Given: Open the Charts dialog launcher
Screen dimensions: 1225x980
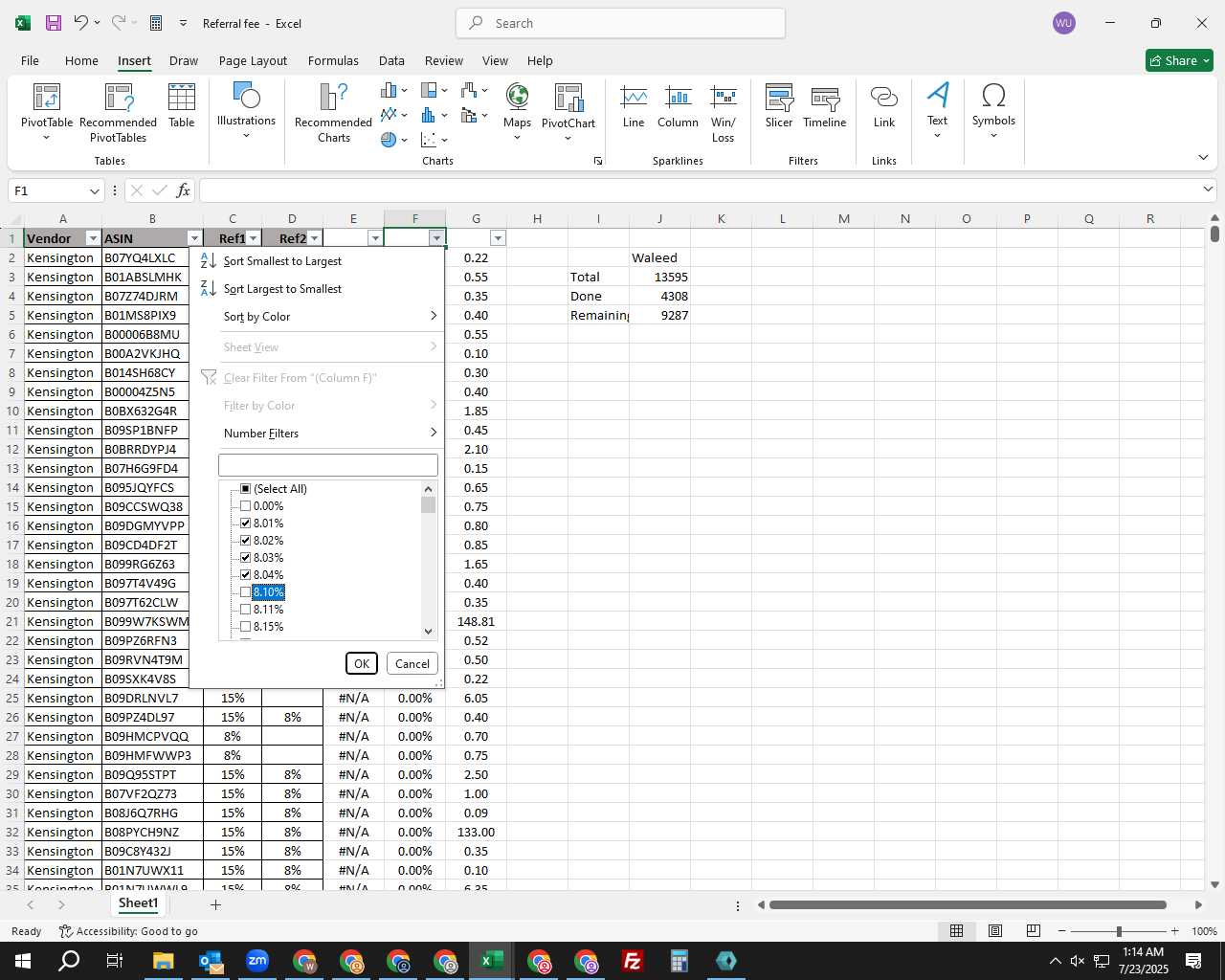Looking at the screenshot, I should [598, 161].
